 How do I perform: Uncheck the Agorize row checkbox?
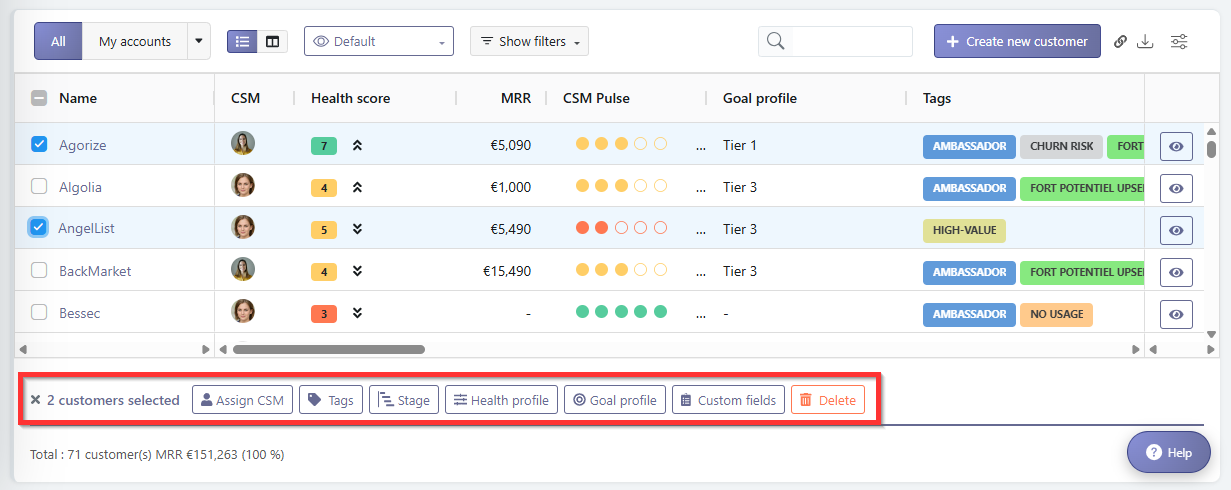coord(39,144)
